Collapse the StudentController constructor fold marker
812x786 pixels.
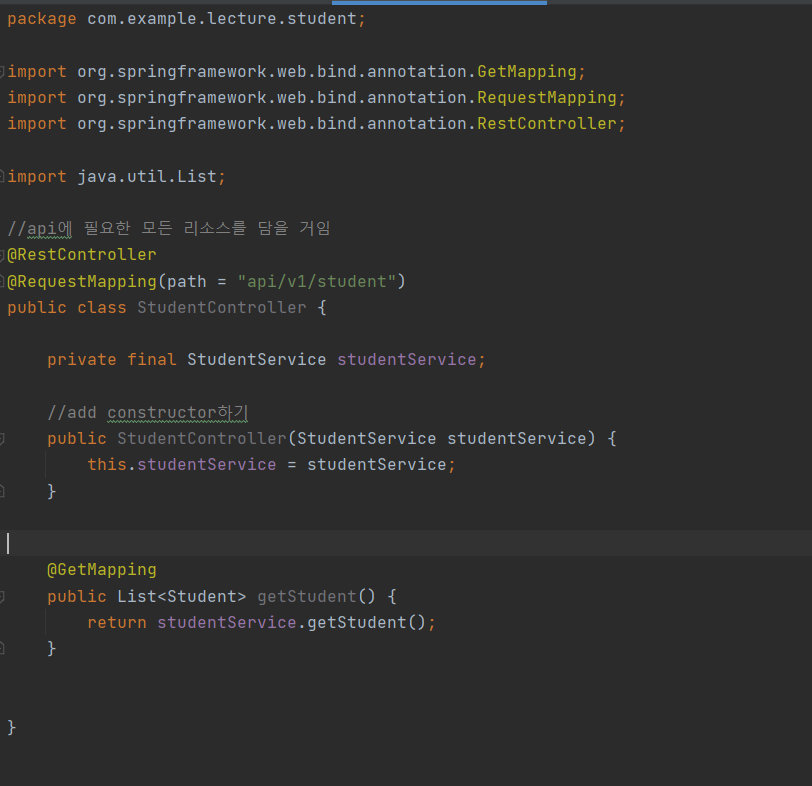click(x=2, y=439)
